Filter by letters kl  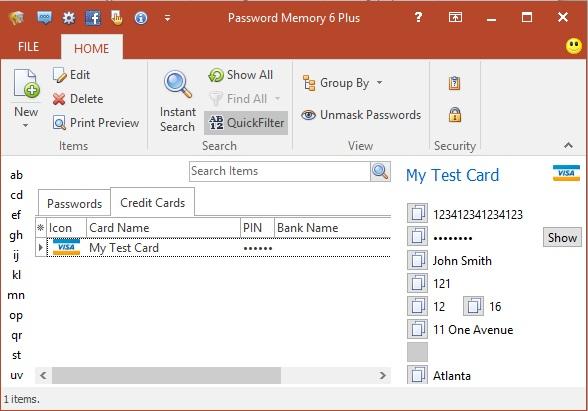16,275
